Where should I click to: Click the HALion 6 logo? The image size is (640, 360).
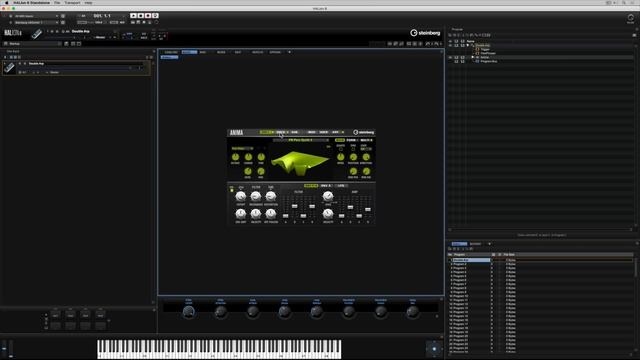[x=13, y=33]
